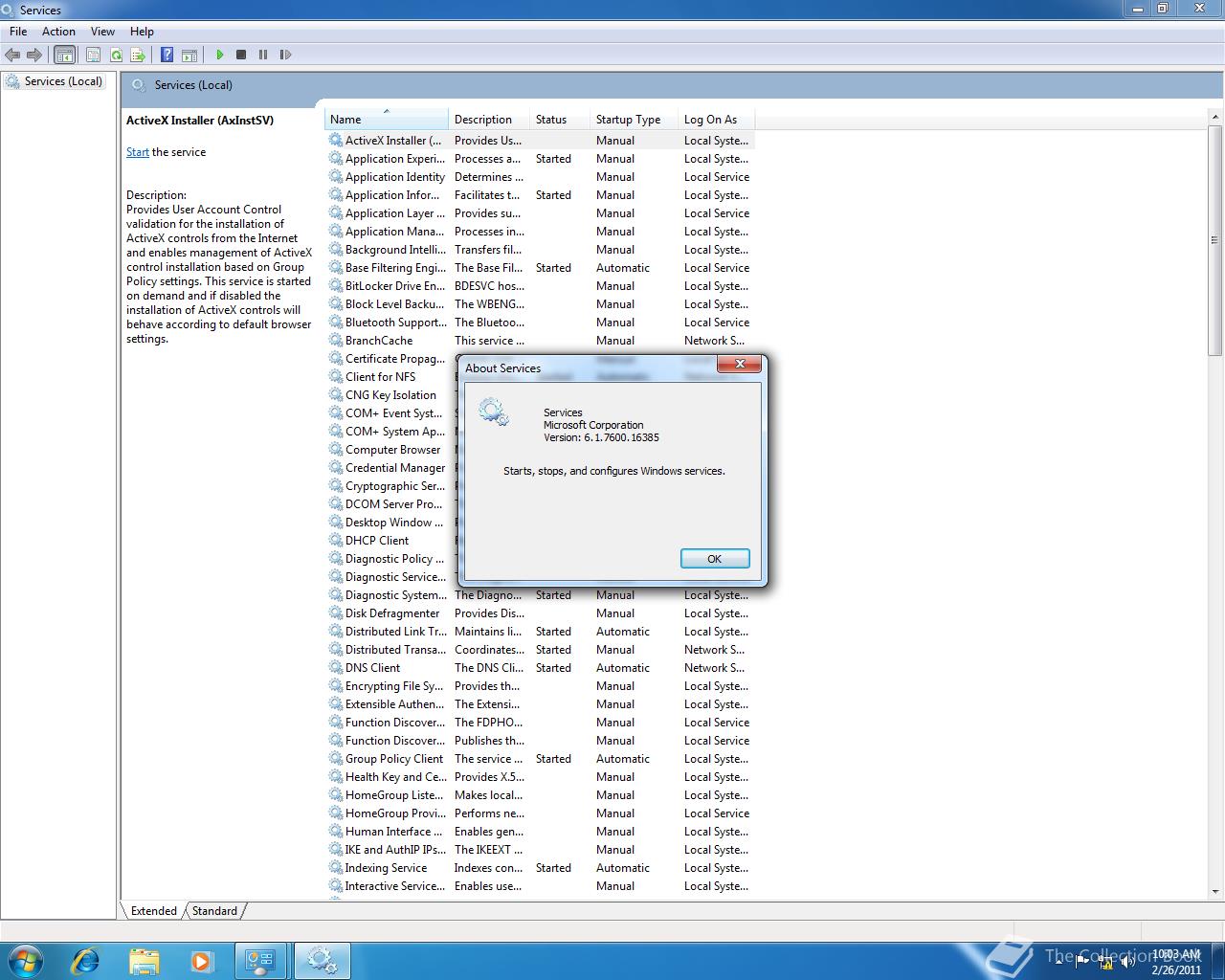Screen dimensions: 1225x980
Task: Click gear icon beside BranchCache row
Action: [x=336, y=341]
